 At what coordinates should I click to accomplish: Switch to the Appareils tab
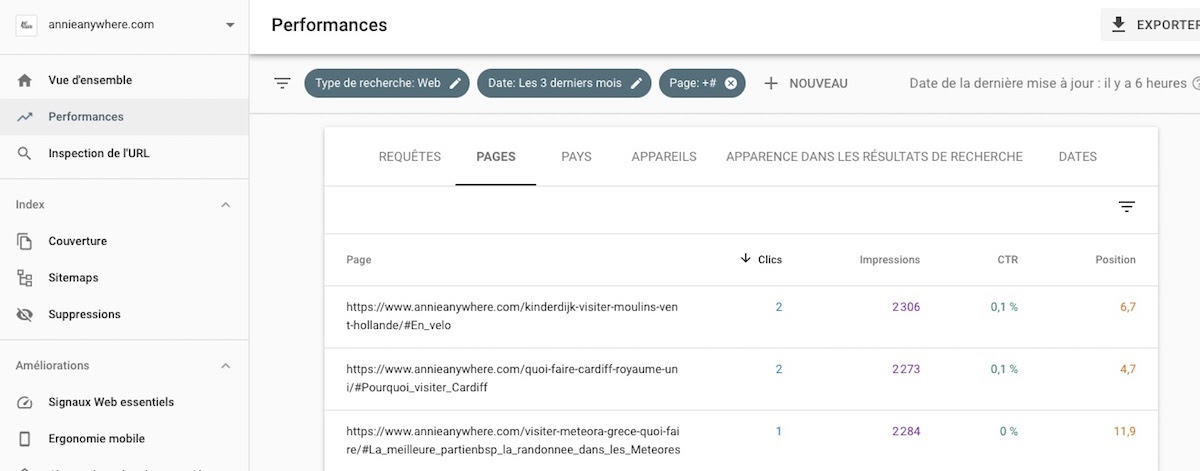[664, 157]
